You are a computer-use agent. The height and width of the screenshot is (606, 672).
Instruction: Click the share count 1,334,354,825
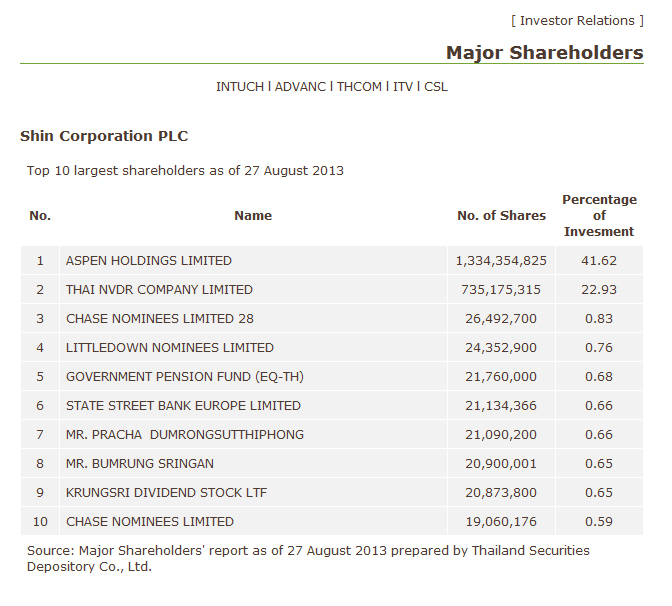[x=501, y=261]
